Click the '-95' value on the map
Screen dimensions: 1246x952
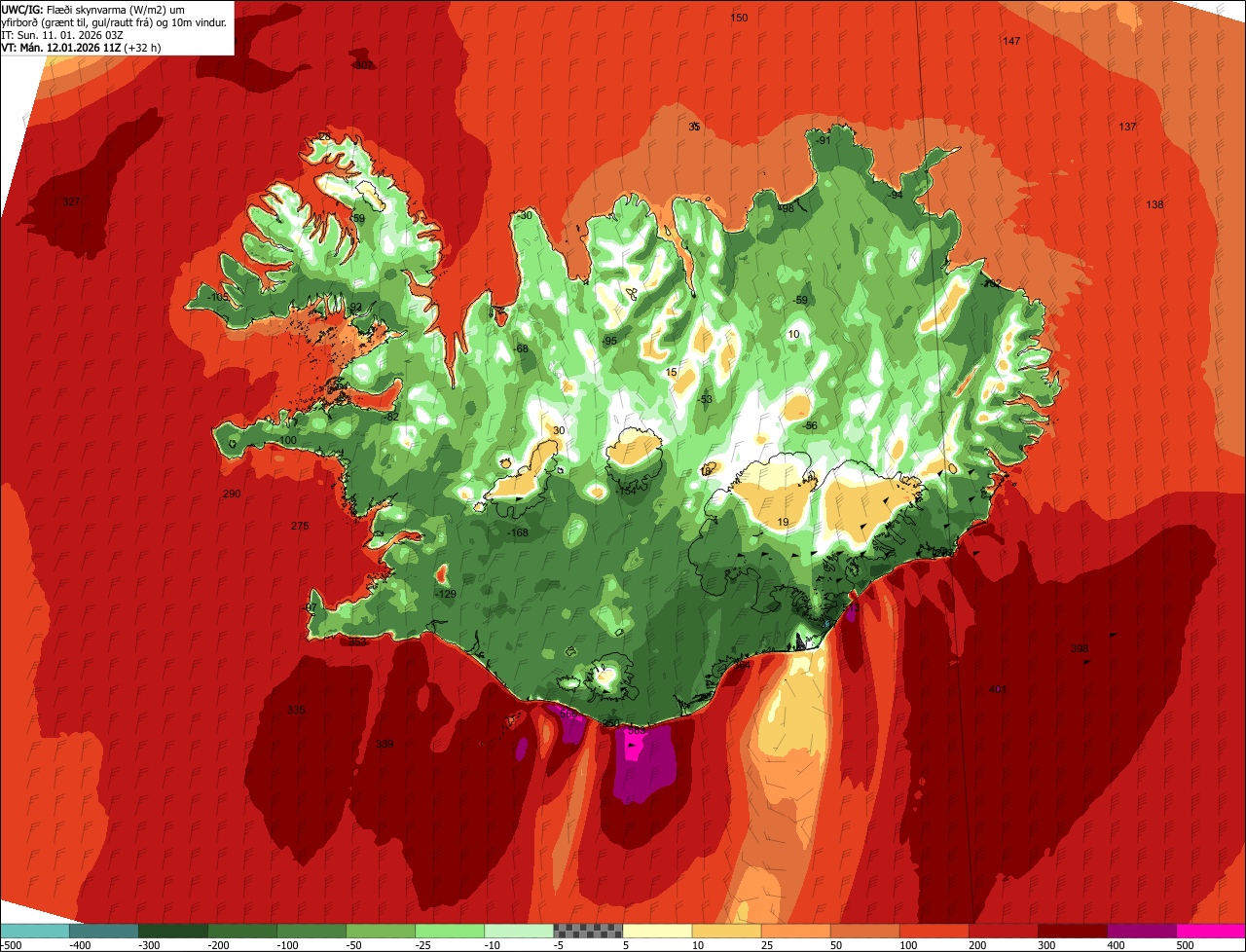(x=609, y=341)
